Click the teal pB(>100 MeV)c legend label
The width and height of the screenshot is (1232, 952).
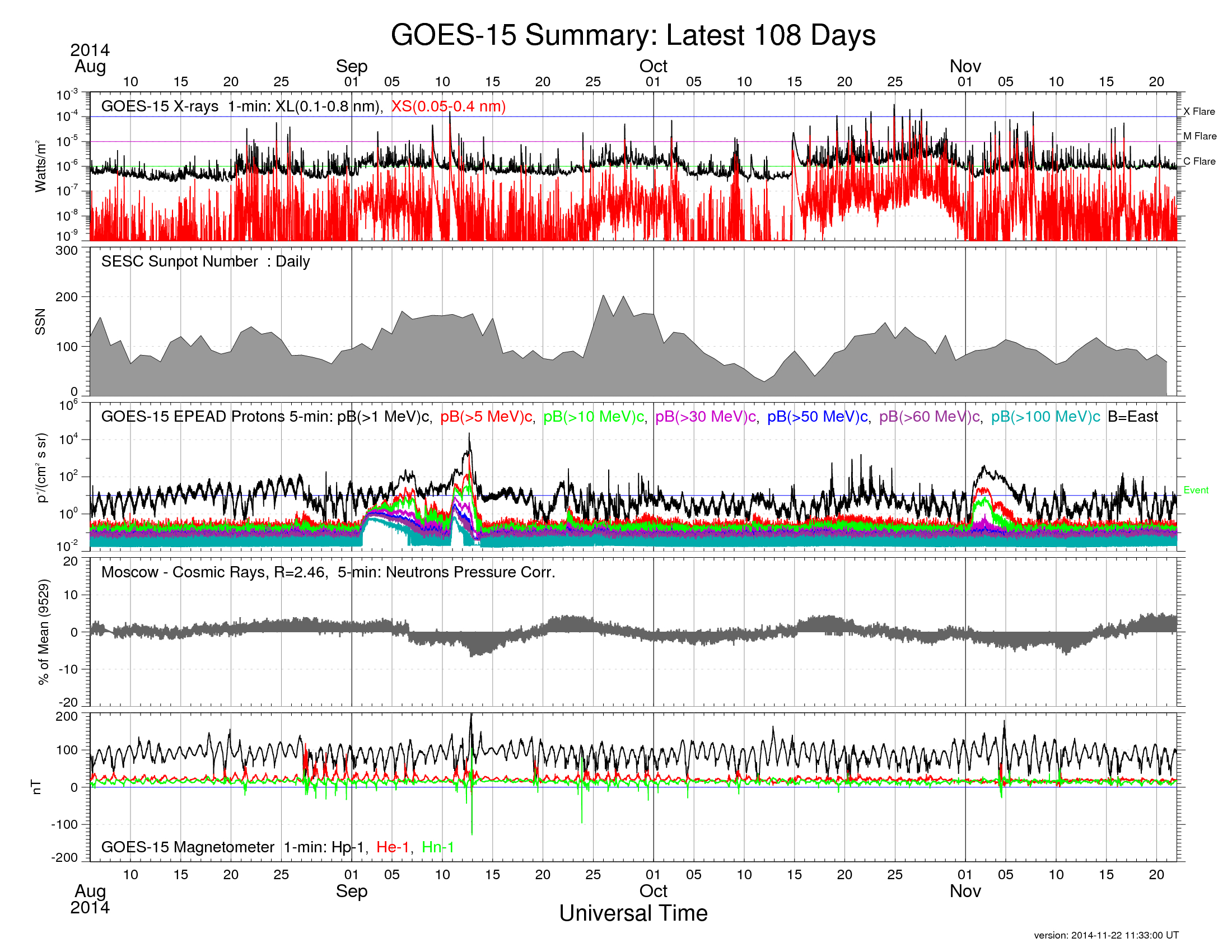point(1046,417)
